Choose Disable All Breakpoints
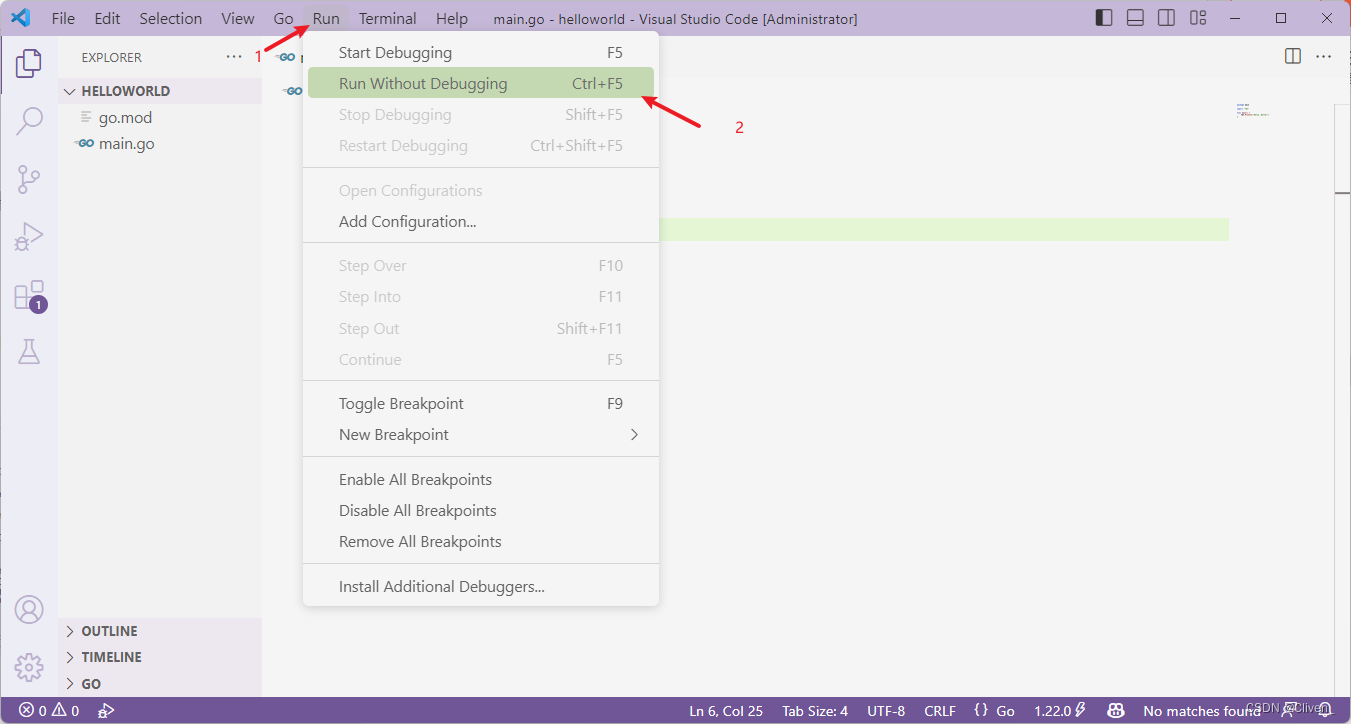This screenshot has width=1351, height=724. tap(481, 511)
